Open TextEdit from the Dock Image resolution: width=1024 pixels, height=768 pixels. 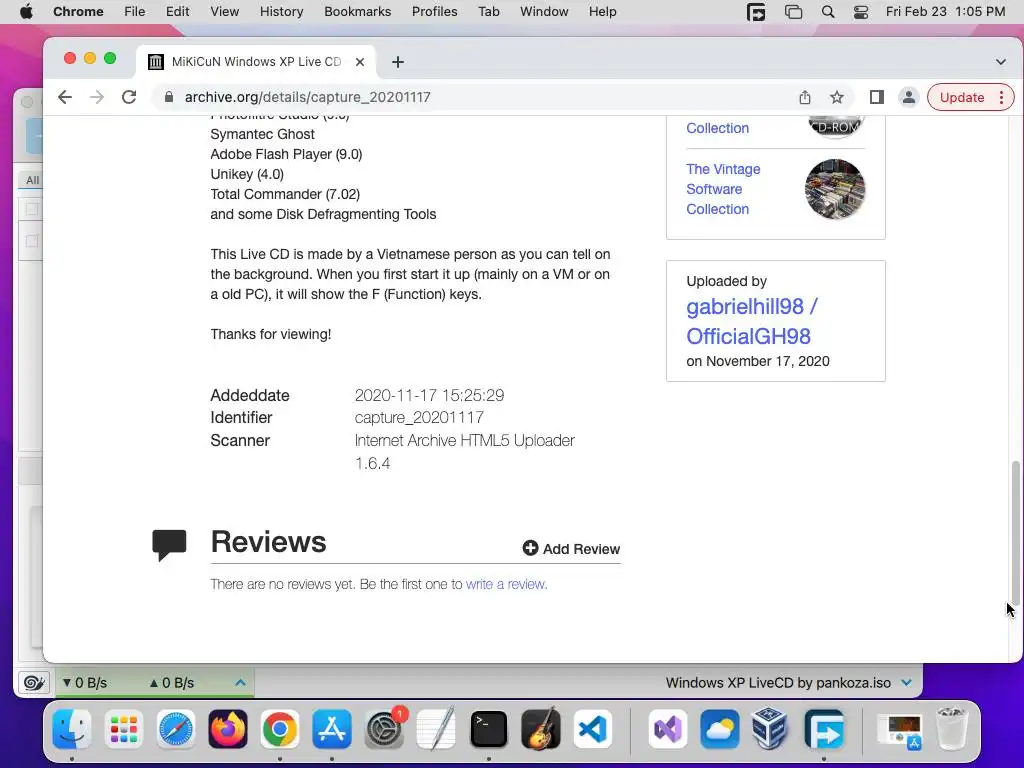point(436,729)
